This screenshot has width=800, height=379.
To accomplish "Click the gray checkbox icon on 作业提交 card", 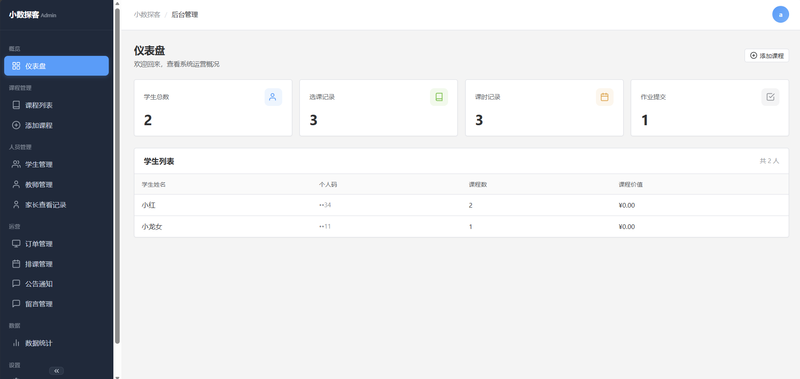I will pos(770,97).
